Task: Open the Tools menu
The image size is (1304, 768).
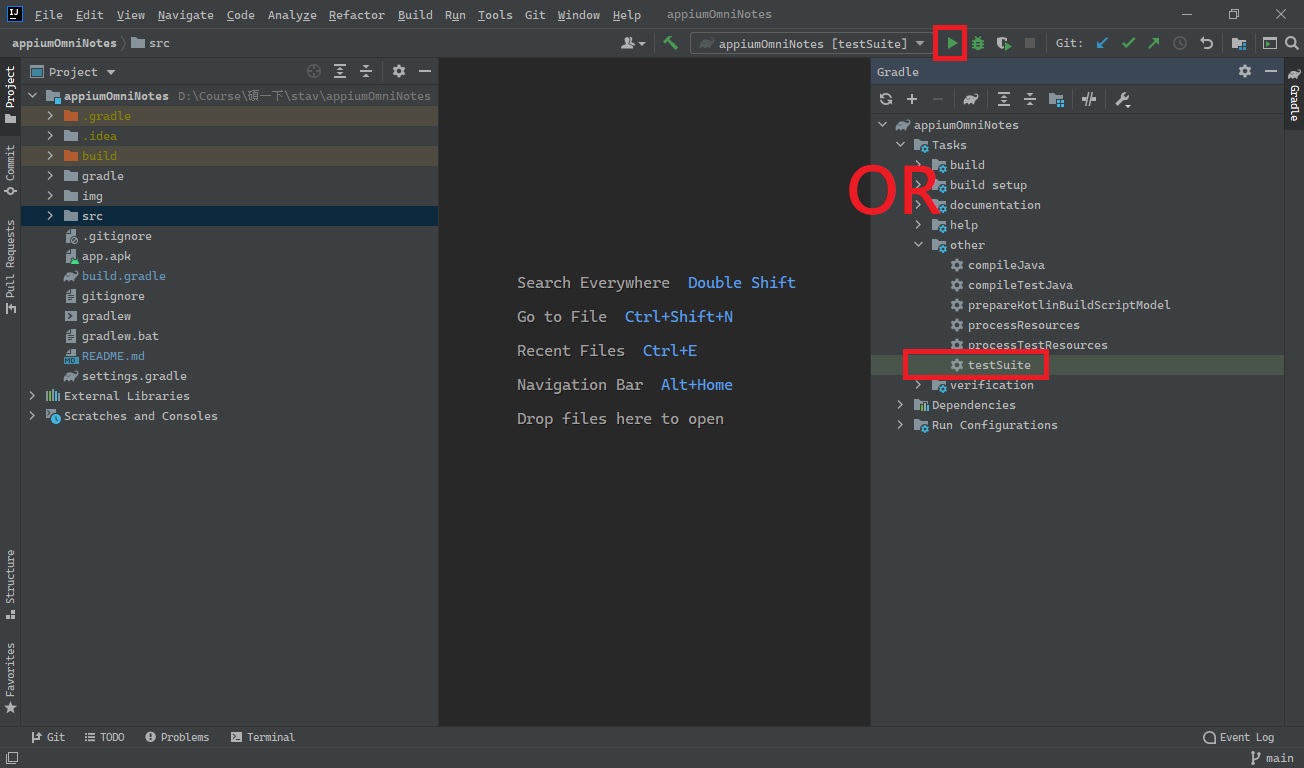Action: click(x=495, y=15)
